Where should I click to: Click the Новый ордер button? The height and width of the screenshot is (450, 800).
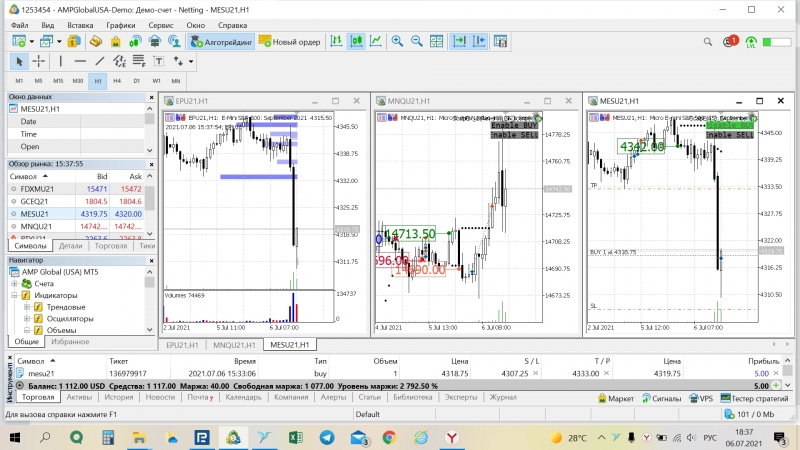[289, 42]
